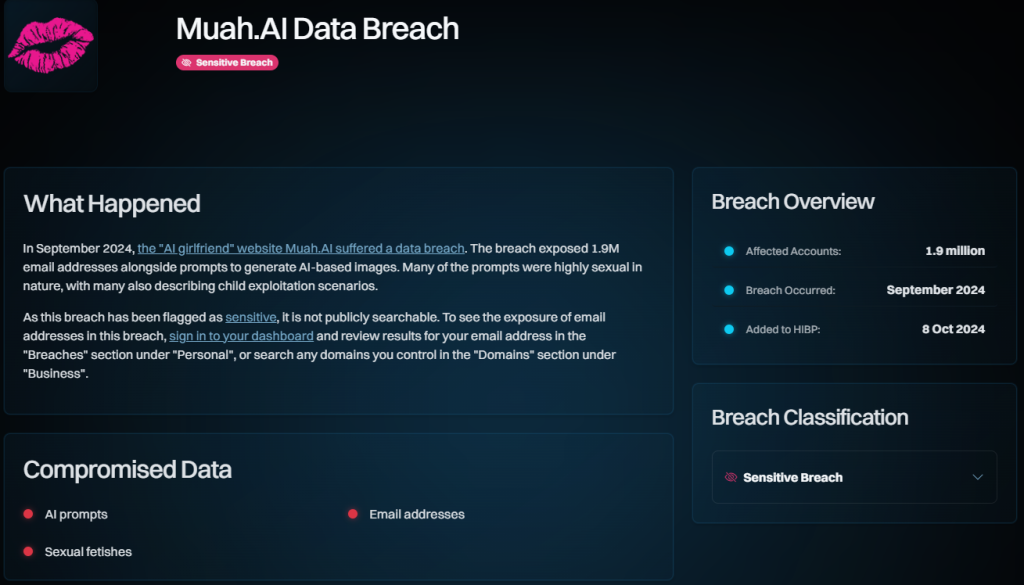Click the cyan dot beside Affected Accounts
Viewport: 1024px width, 585px height.
click(x=729, y=252)
